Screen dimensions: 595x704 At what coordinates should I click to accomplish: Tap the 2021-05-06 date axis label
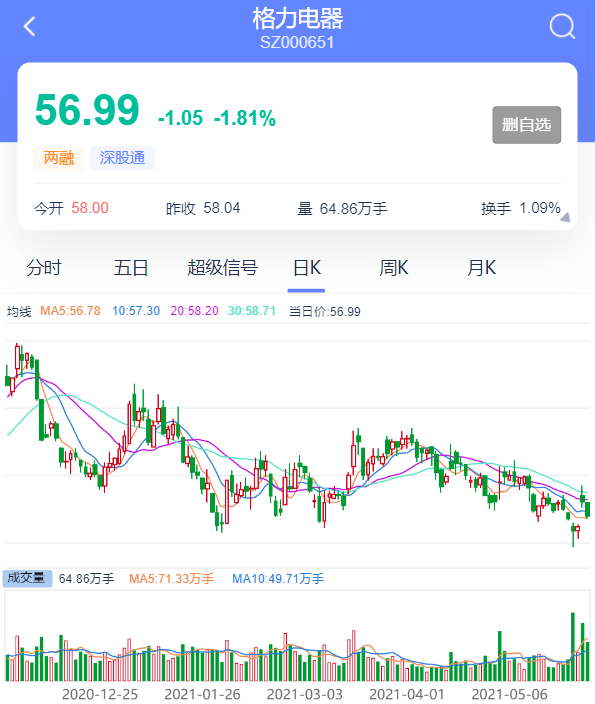(x=510, y=695)
